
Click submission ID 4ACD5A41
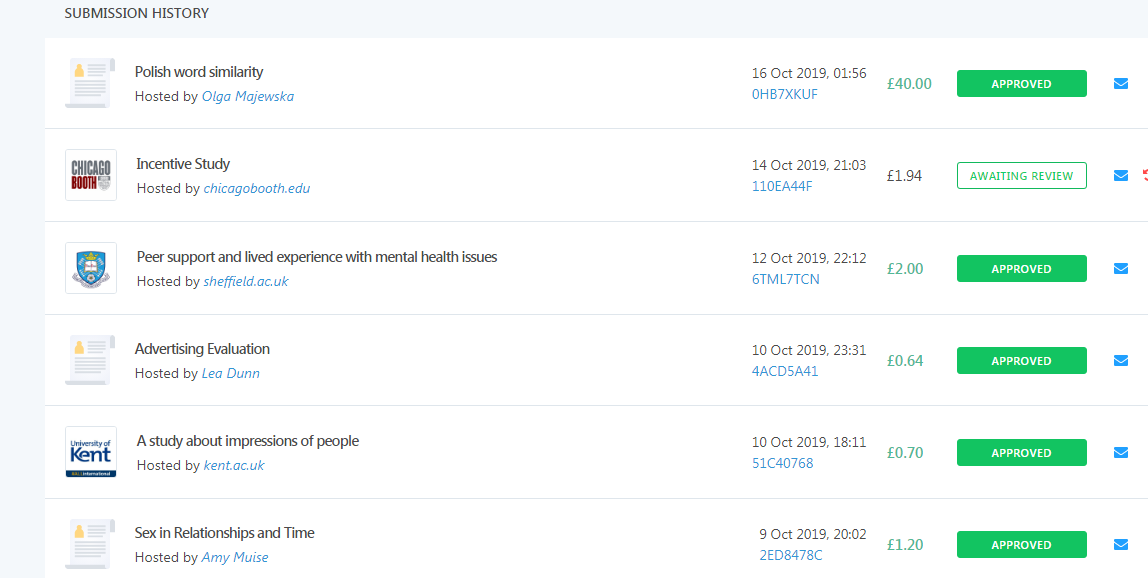[785, 371]
